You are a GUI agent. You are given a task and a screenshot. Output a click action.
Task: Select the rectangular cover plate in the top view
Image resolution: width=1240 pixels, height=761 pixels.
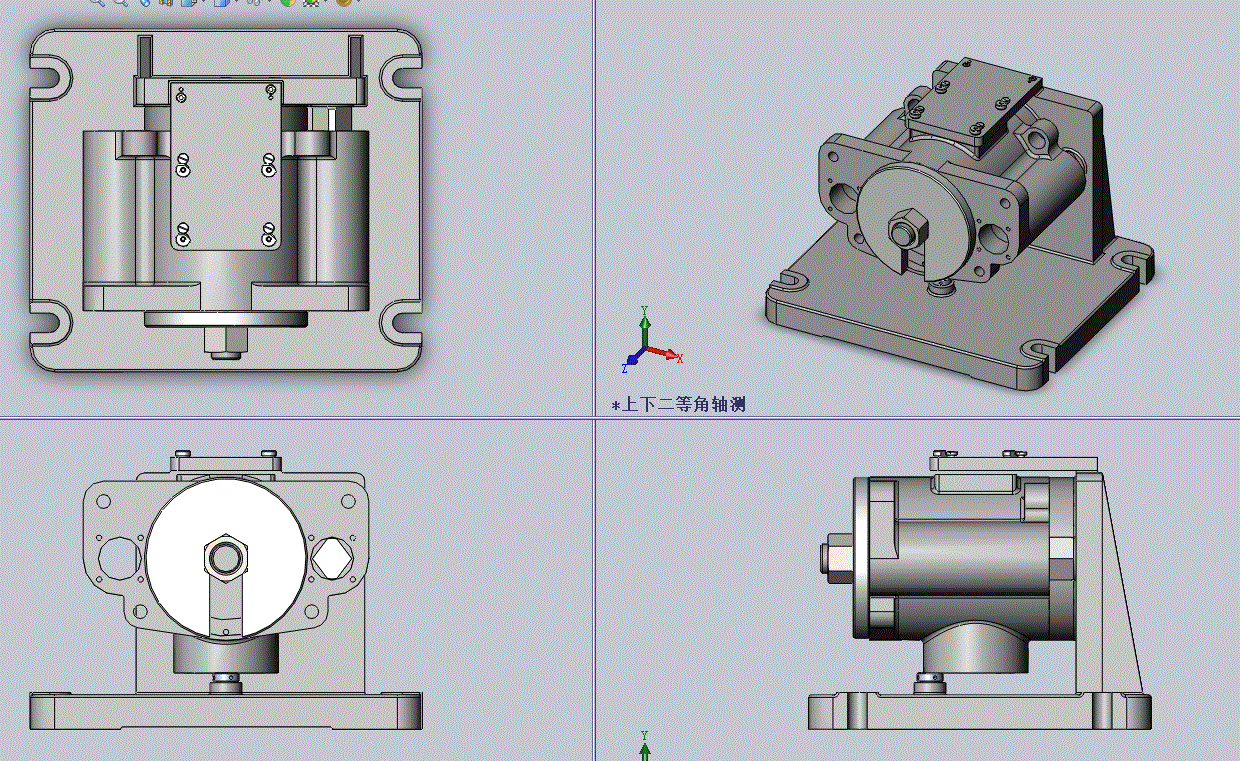226,165
